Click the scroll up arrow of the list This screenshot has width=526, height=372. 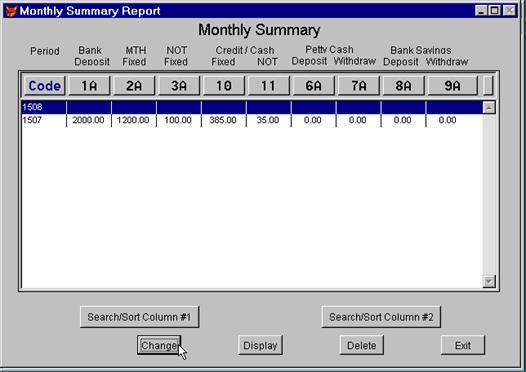(489, 108)
